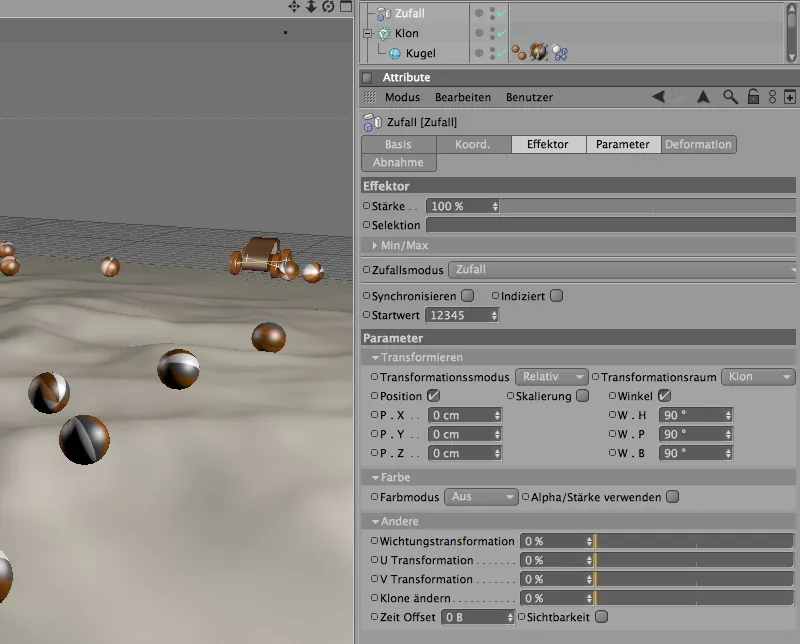Click the back arrow in Attribute manager
This screenshot has height=644, width=800.
coord(659,97)
